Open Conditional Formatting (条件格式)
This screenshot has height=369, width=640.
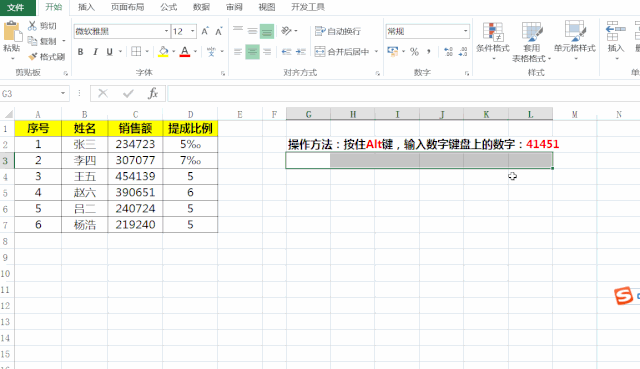pos(493,42)
